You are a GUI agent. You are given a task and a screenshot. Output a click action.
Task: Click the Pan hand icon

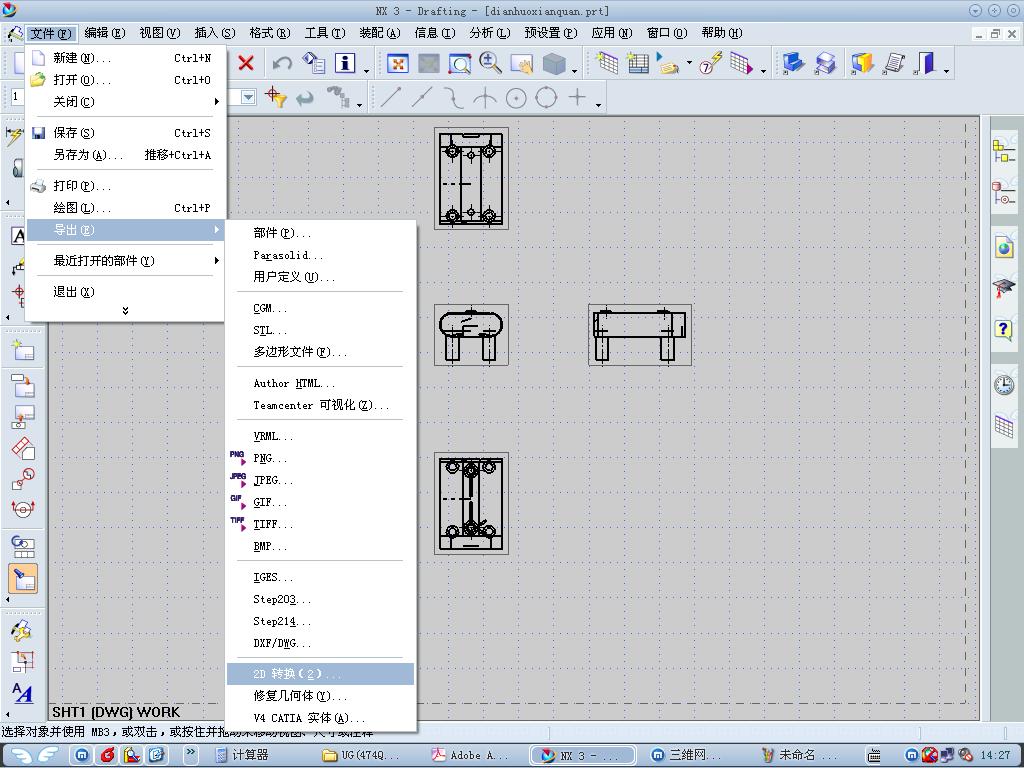click(x=522, y=63)
